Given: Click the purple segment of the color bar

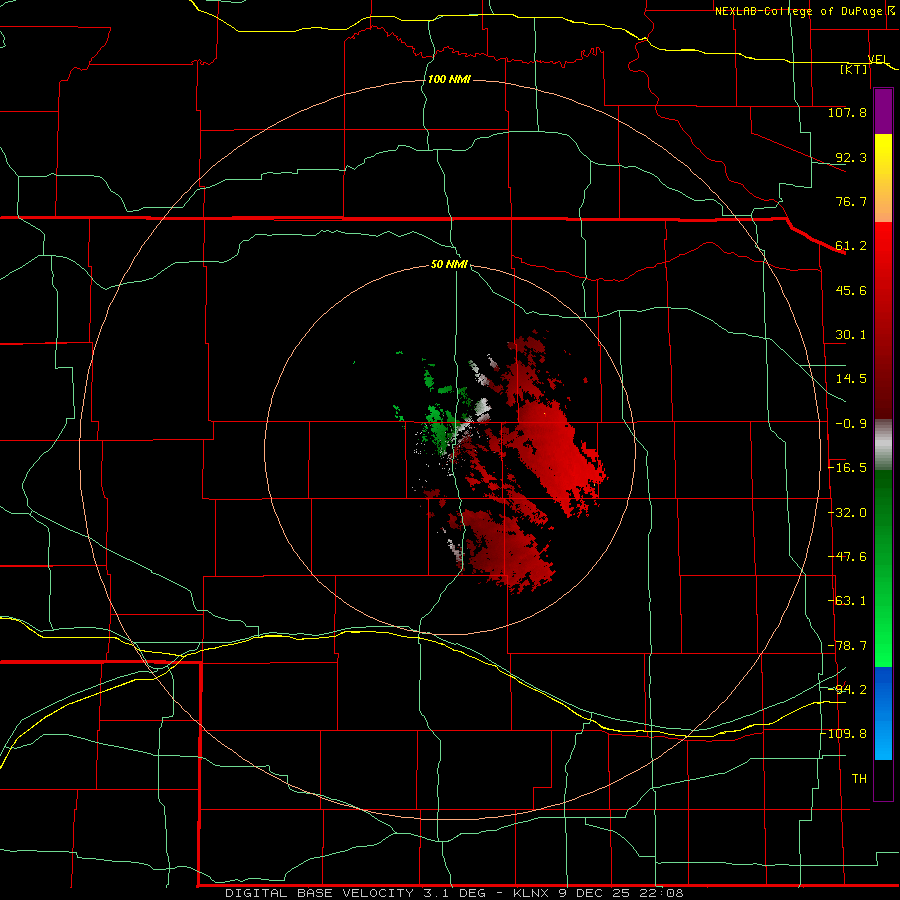Looking at the screenshot, I should click(883, 112).
